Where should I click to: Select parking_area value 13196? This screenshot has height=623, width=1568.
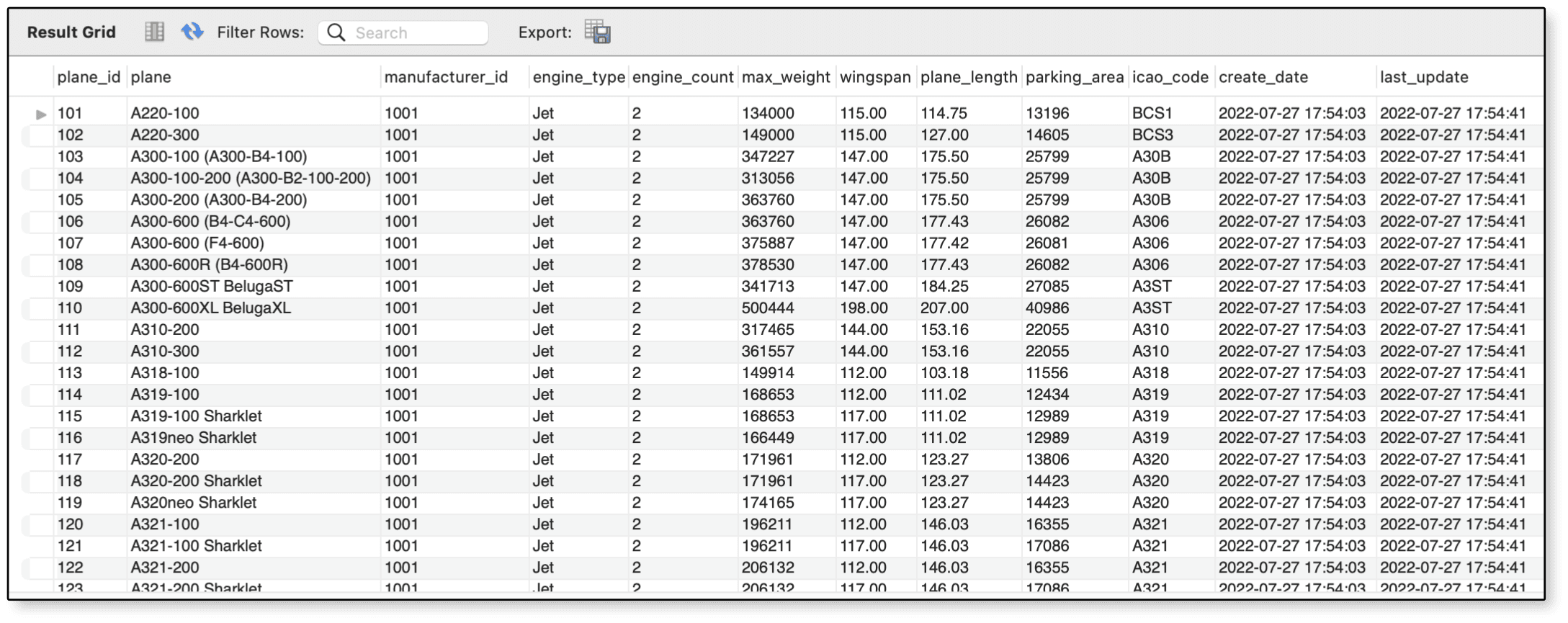(1047, 113)
